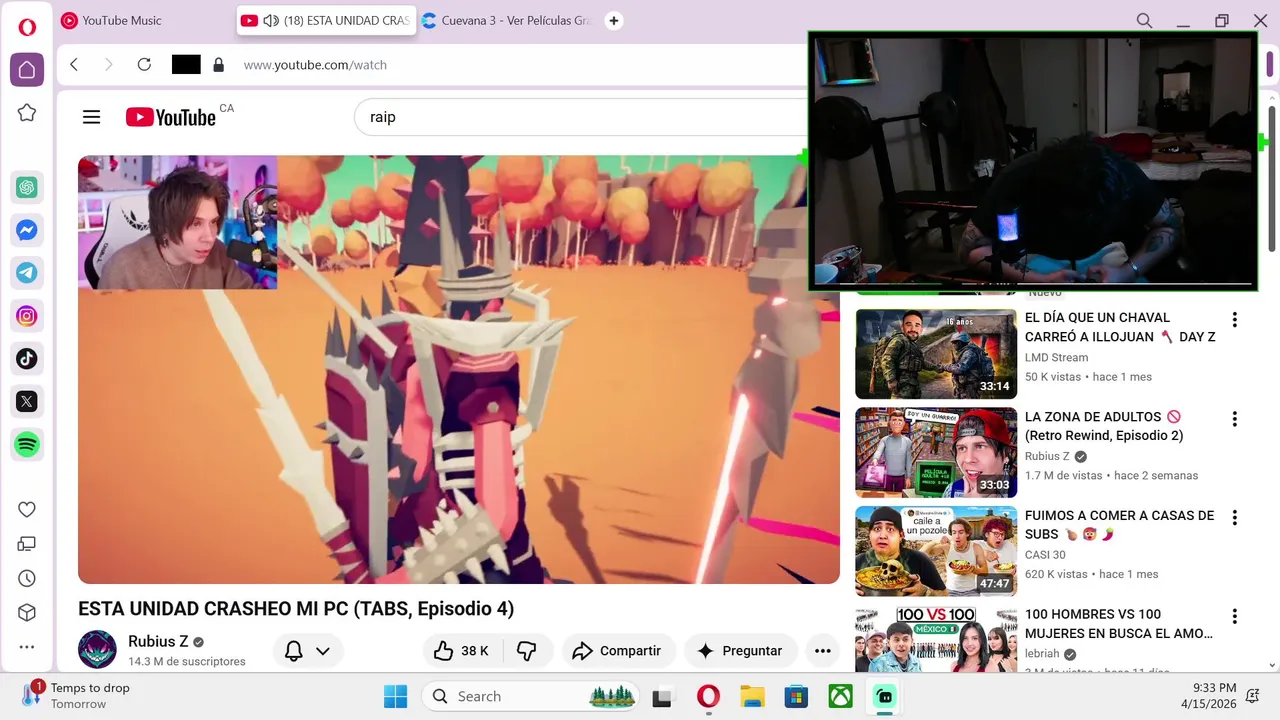
Task: Click the 33:14 DayZ video thumbnail
Action: 936,354
